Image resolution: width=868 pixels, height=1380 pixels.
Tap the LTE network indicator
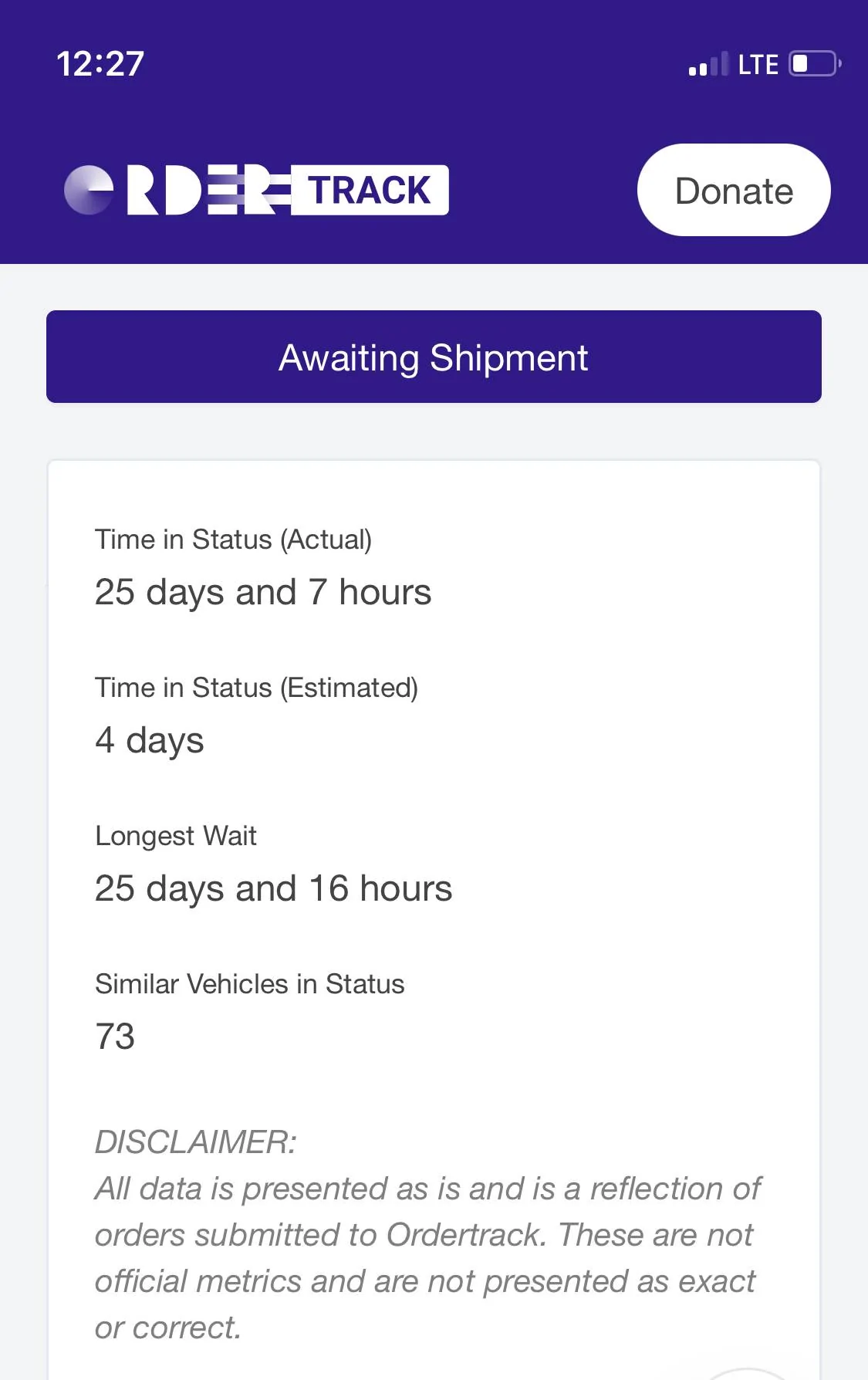tap(758, 65)
